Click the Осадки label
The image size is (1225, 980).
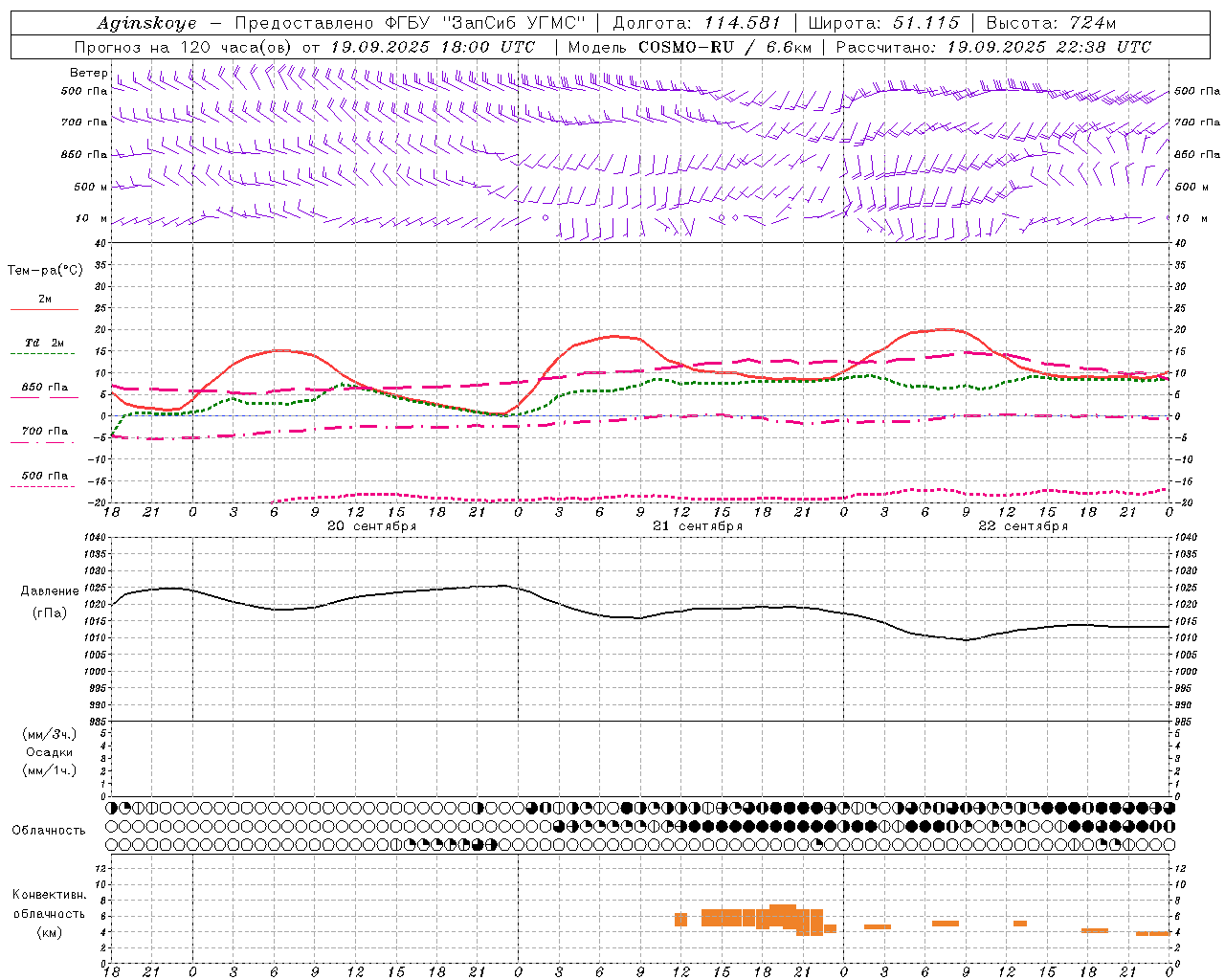coord(50,752)
